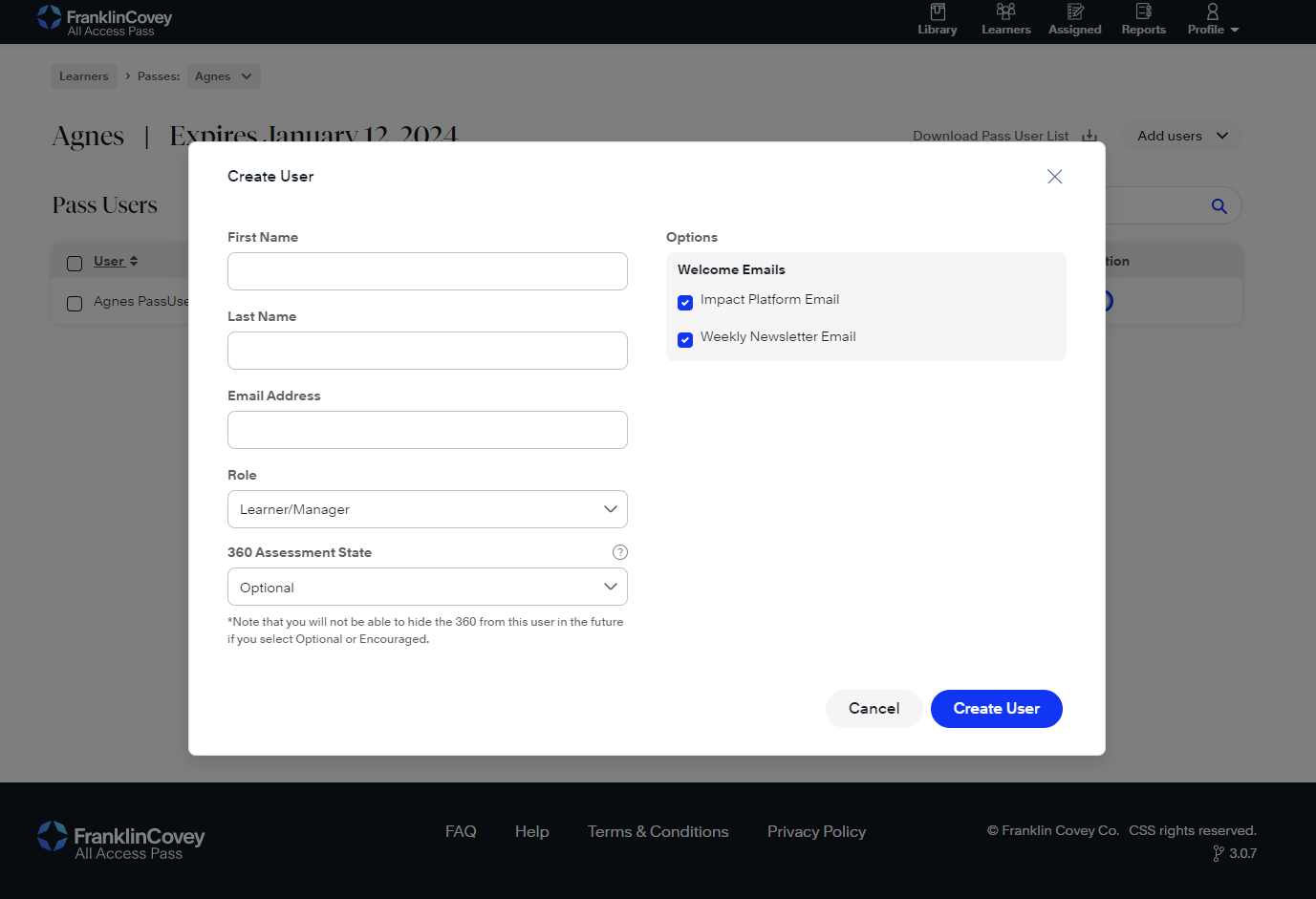Close the Create User dialog with X

pos(1054,177)
